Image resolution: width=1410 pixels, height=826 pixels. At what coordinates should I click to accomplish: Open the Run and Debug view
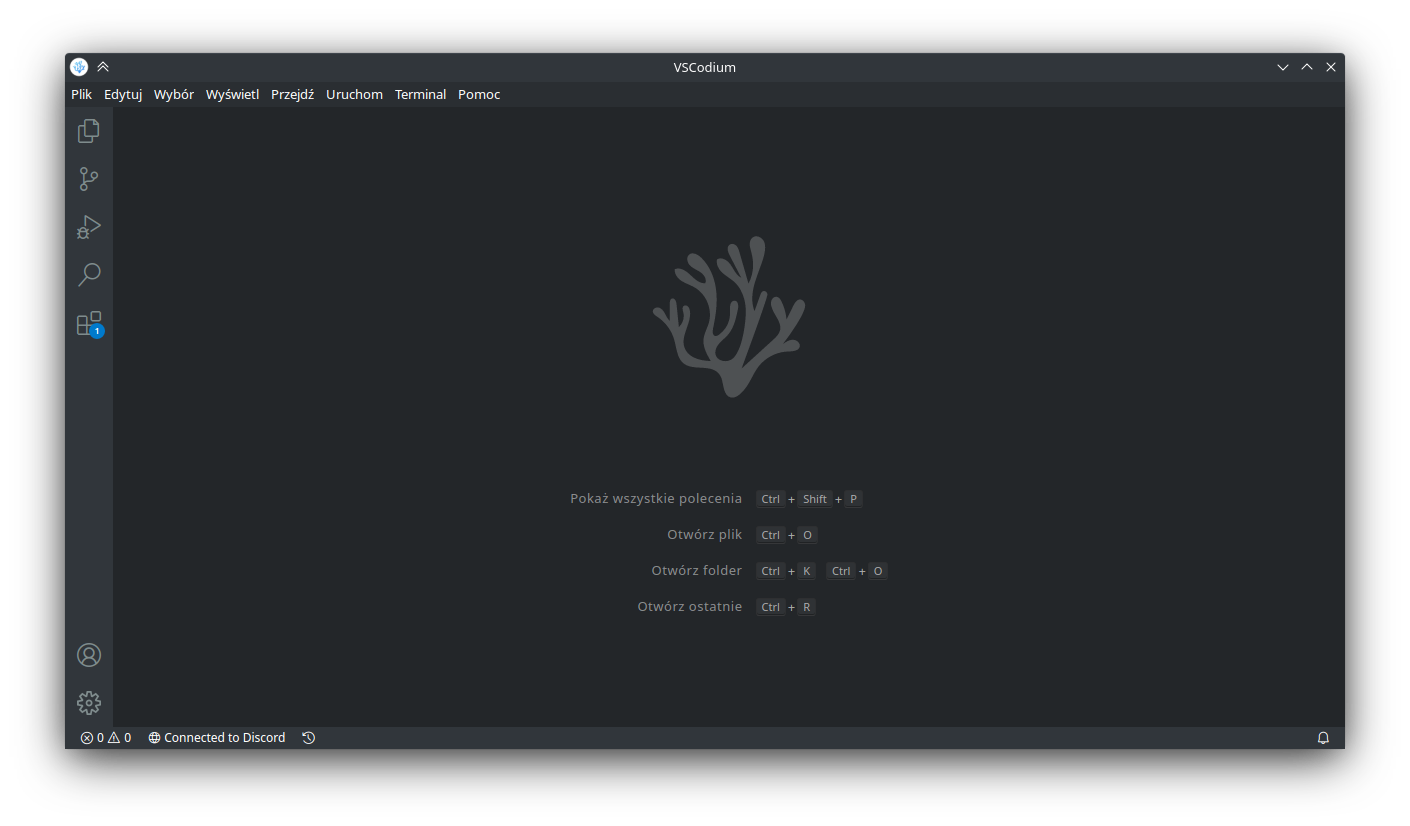tap(89, 227)
